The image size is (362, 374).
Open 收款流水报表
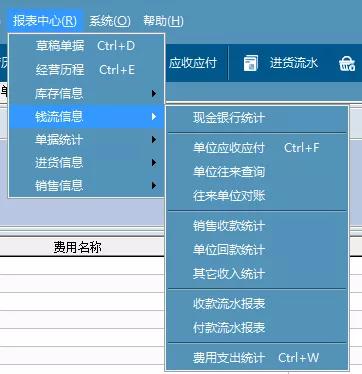[x=257, y=304]
